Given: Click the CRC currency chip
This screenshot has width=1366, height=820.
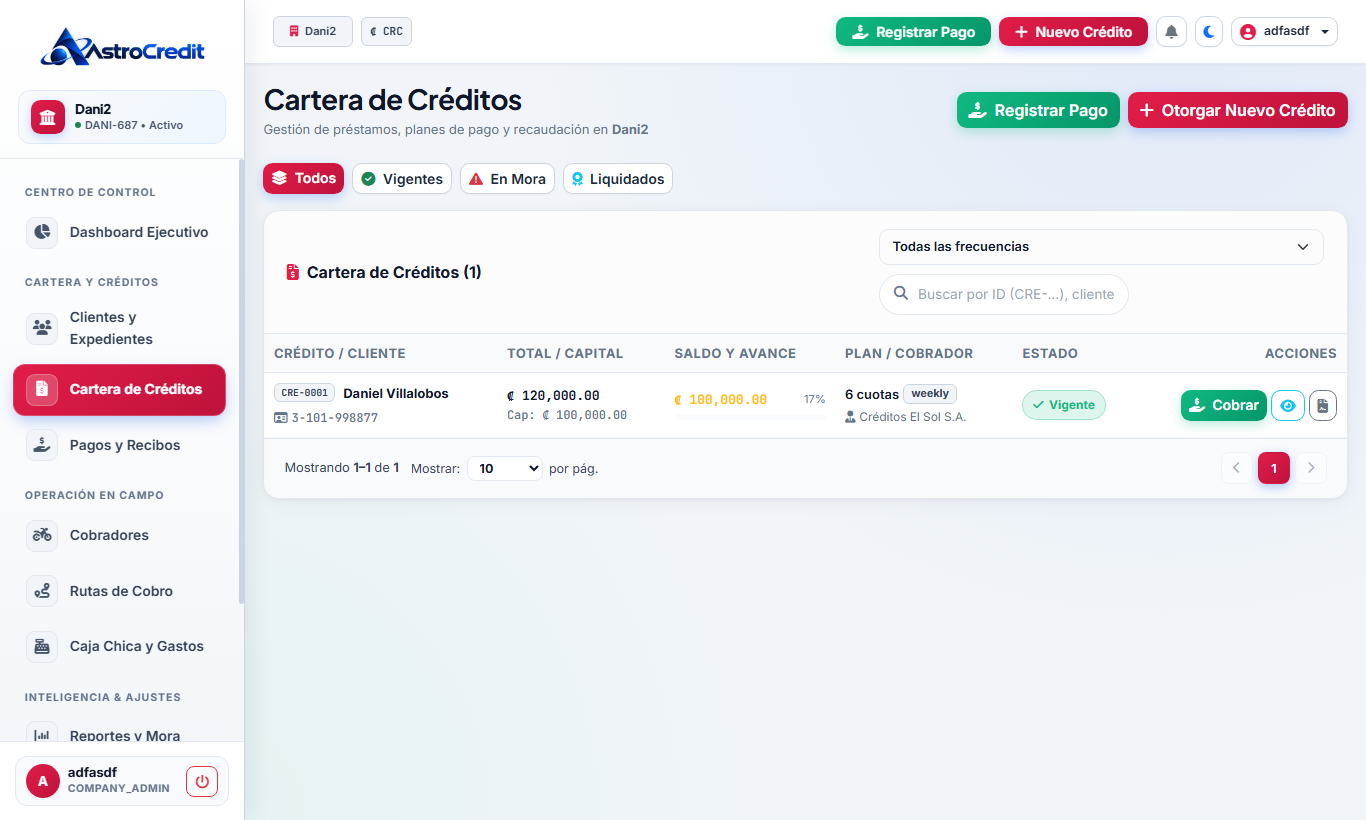Looking at the screenshot, I should [x=386, y=31].
